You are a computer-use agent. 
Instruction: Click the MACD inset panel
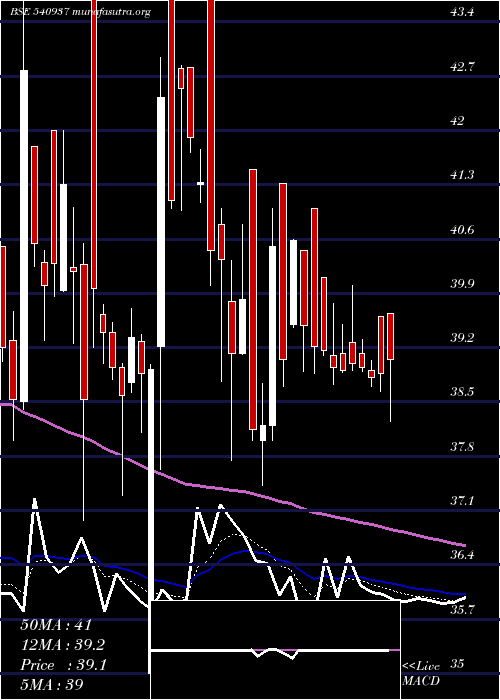pyautogui.click(x=275, y=650)
